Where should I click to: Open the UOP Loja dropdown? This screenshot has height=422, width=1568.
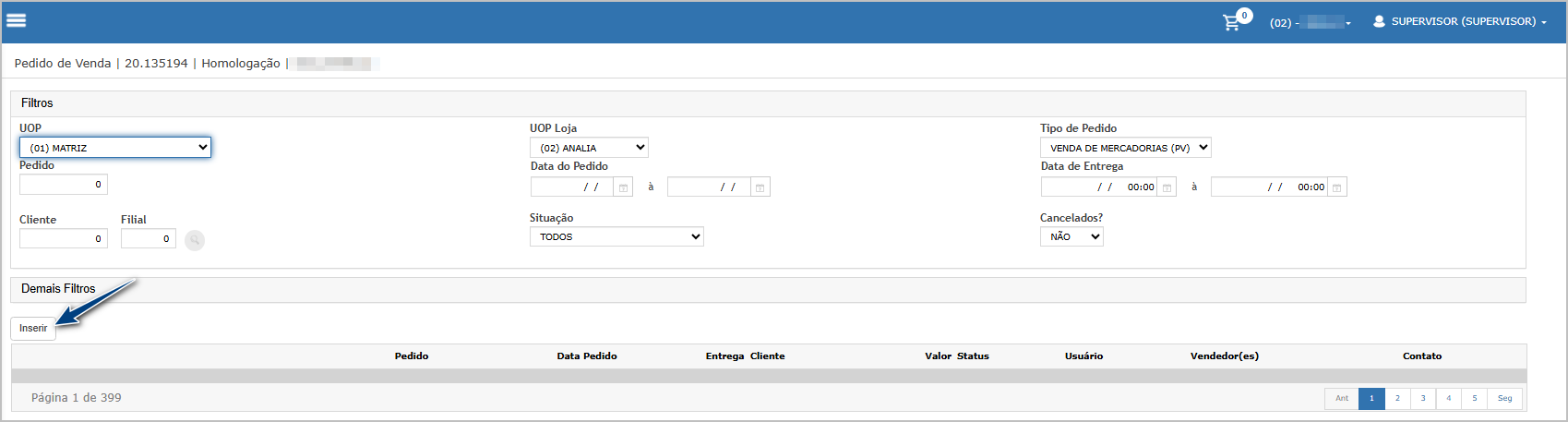pyautogui.click(x=589, y=148)
